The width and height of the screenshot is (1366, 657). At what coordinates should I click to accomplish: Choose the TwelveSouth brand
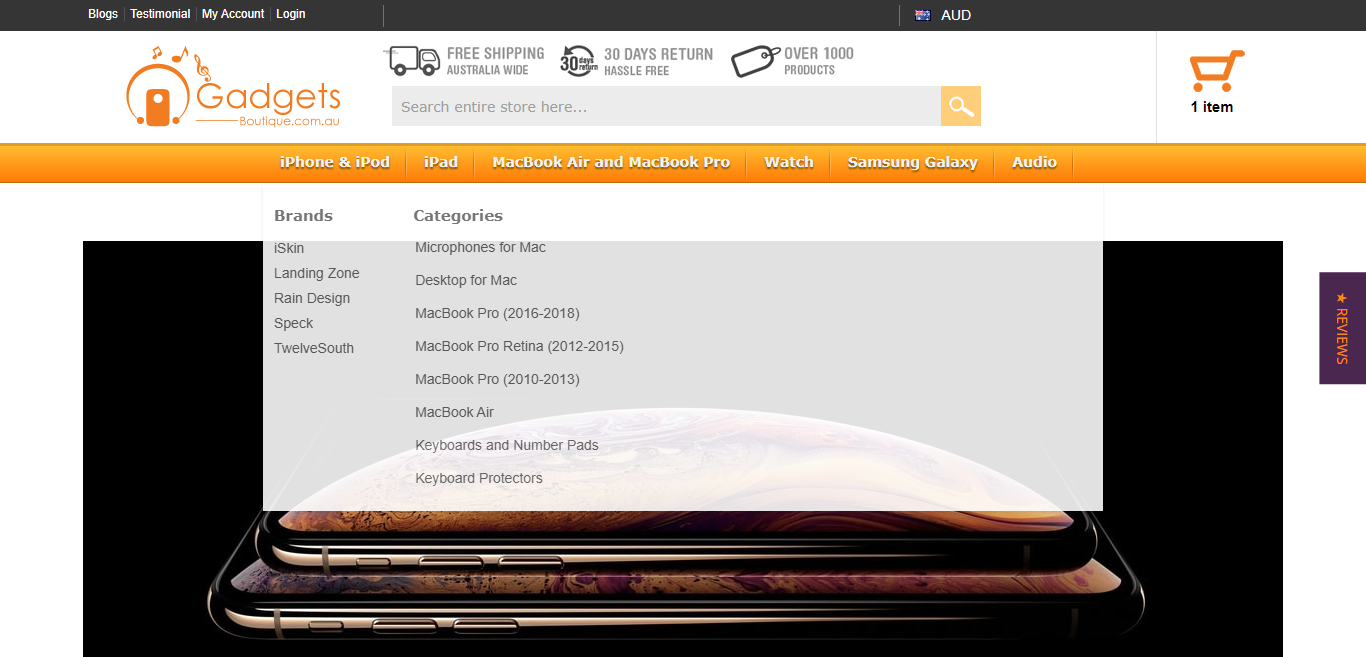point(314,348)
